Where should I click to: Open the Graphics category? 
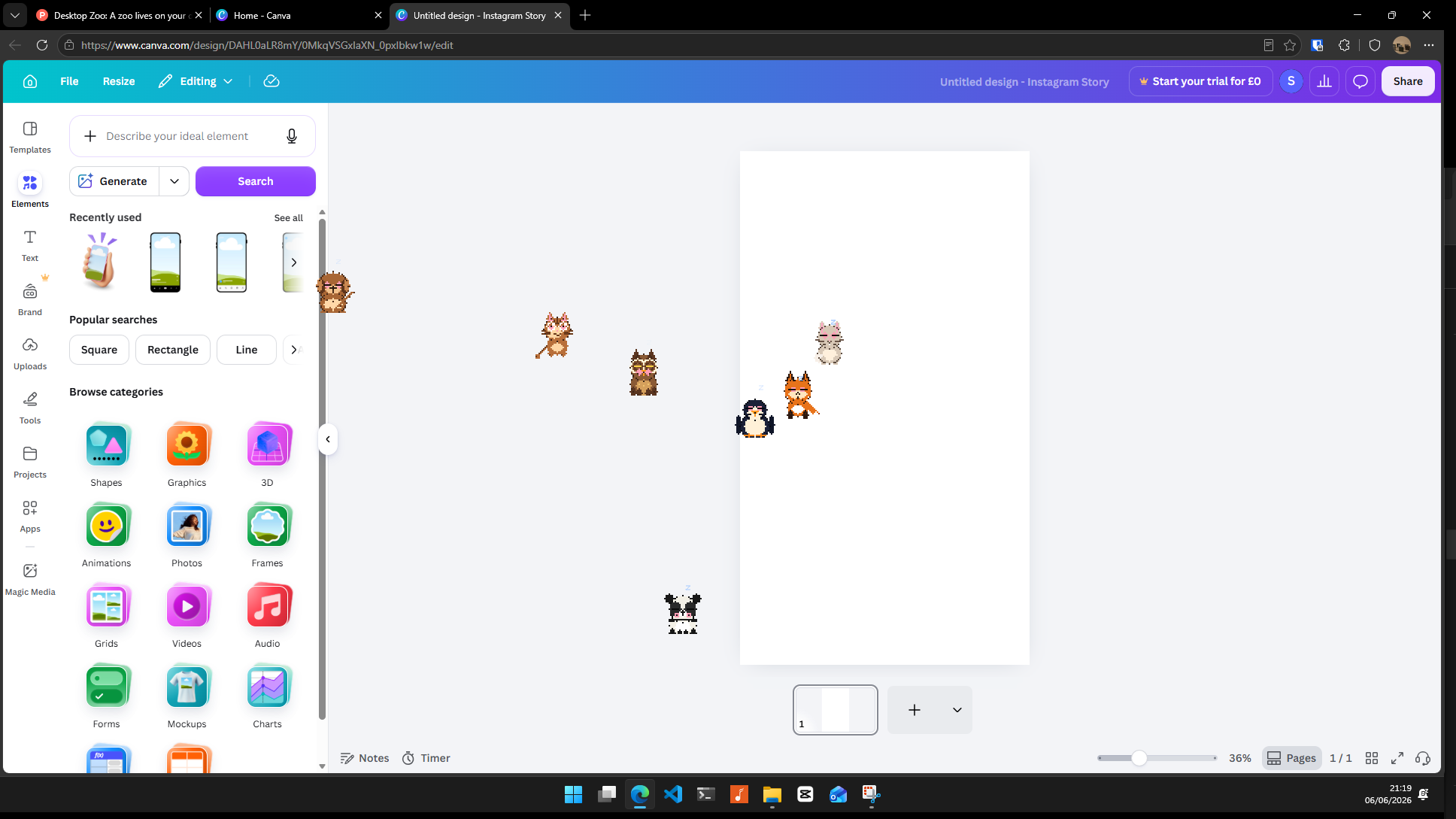pyautogui.click(x=187, y=456)
